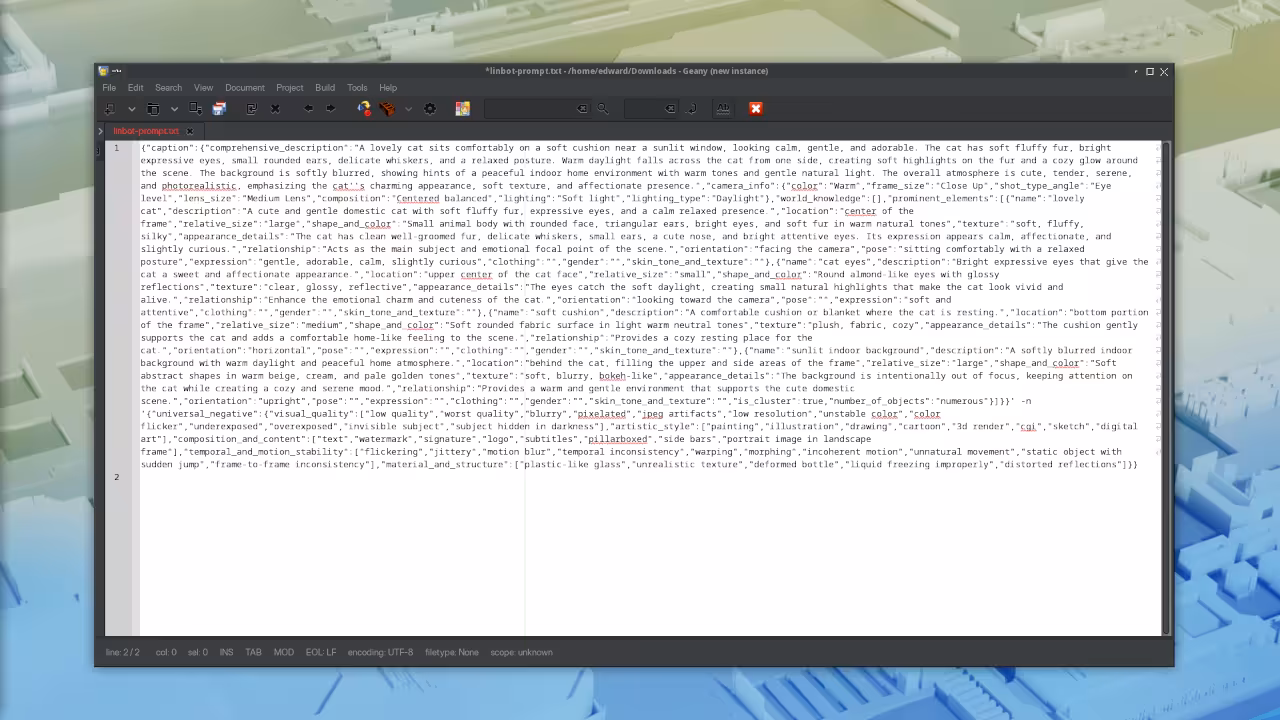Open the color chooser dialog
This screenshot has height=720, width=1280.
coord(462,108)
